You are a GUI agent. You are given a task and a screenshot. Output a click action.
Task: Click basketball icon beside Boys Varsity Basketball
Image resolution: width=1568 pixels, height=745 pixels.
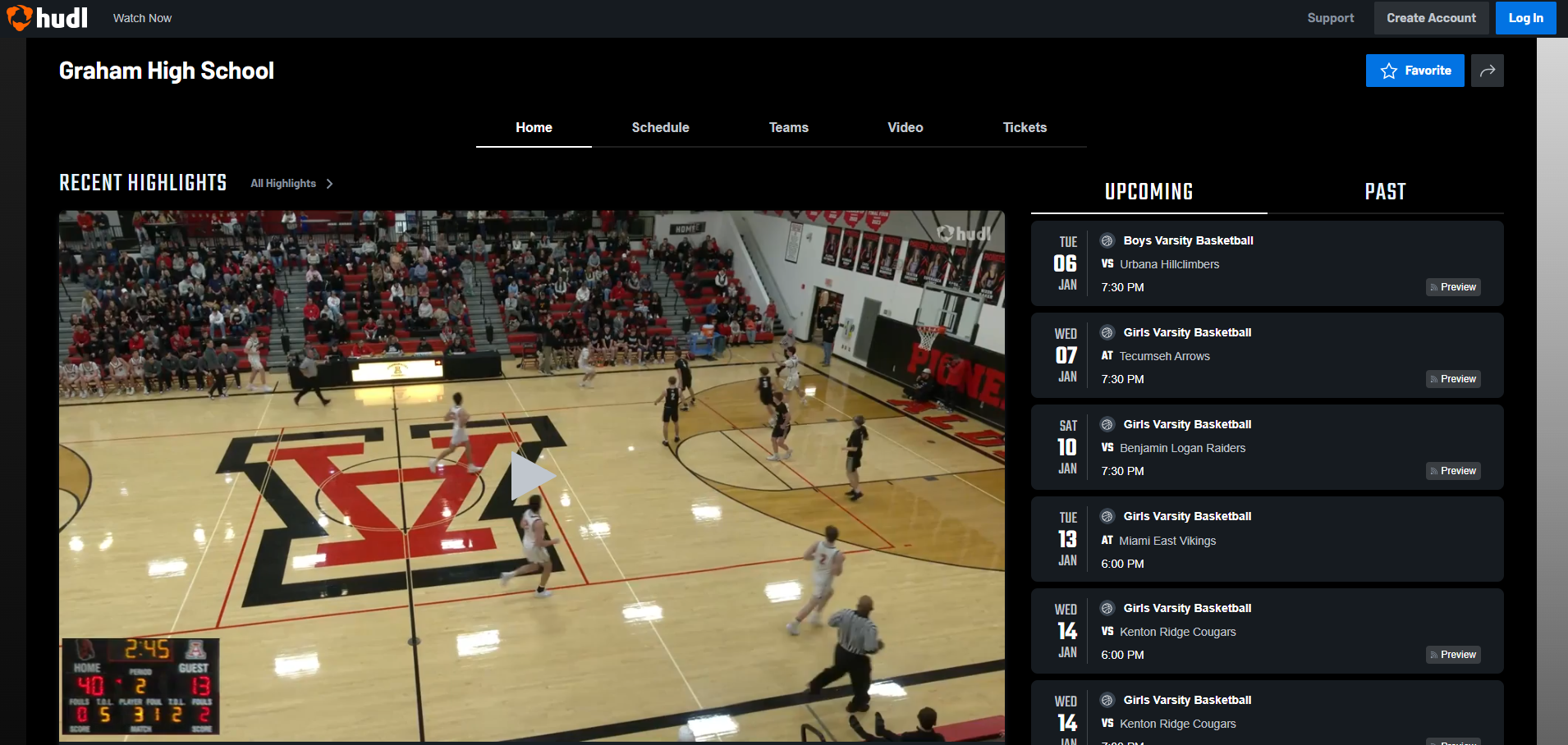tap(1107, 240)
